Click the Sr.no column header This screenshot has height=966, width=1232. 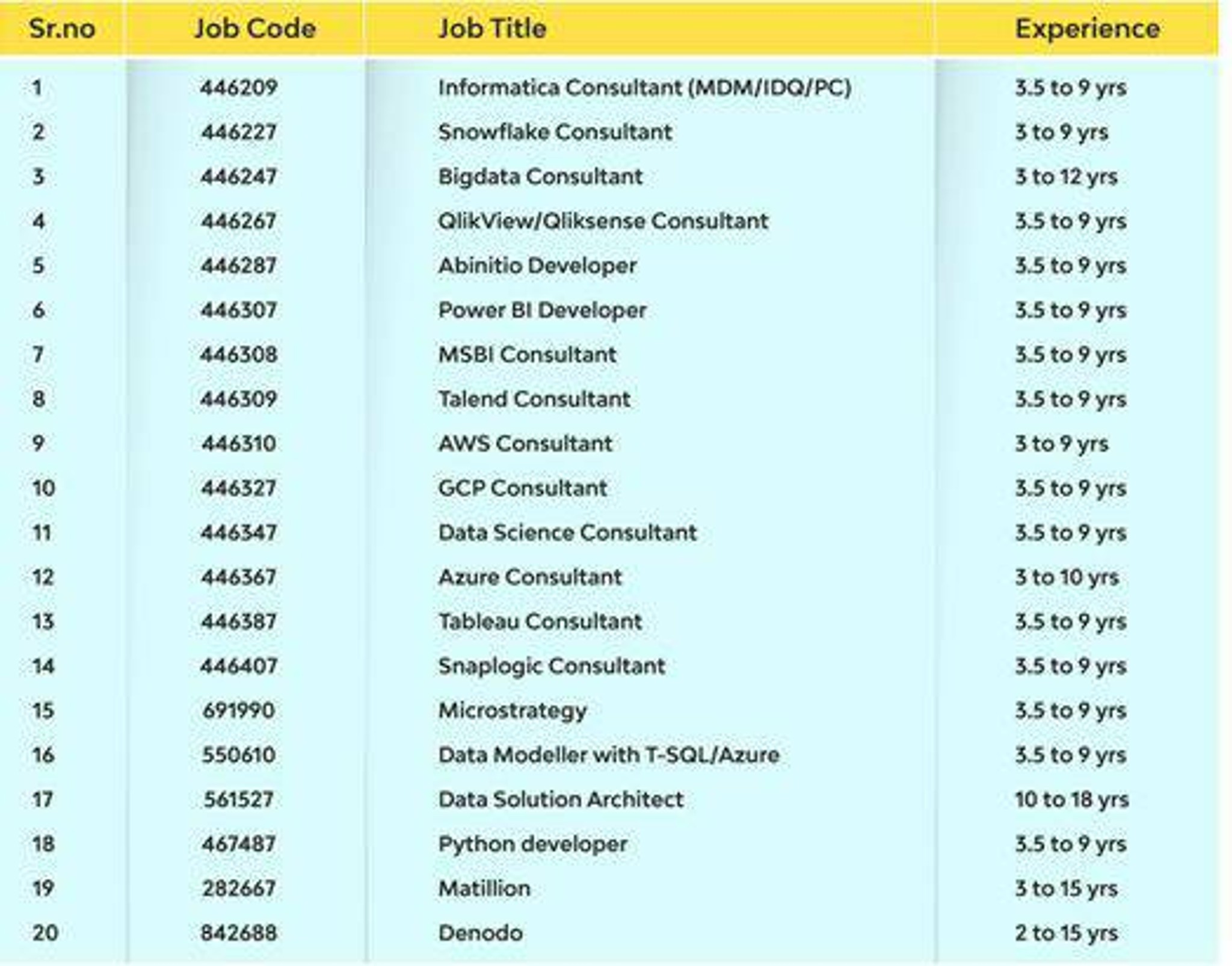[62, 28]
